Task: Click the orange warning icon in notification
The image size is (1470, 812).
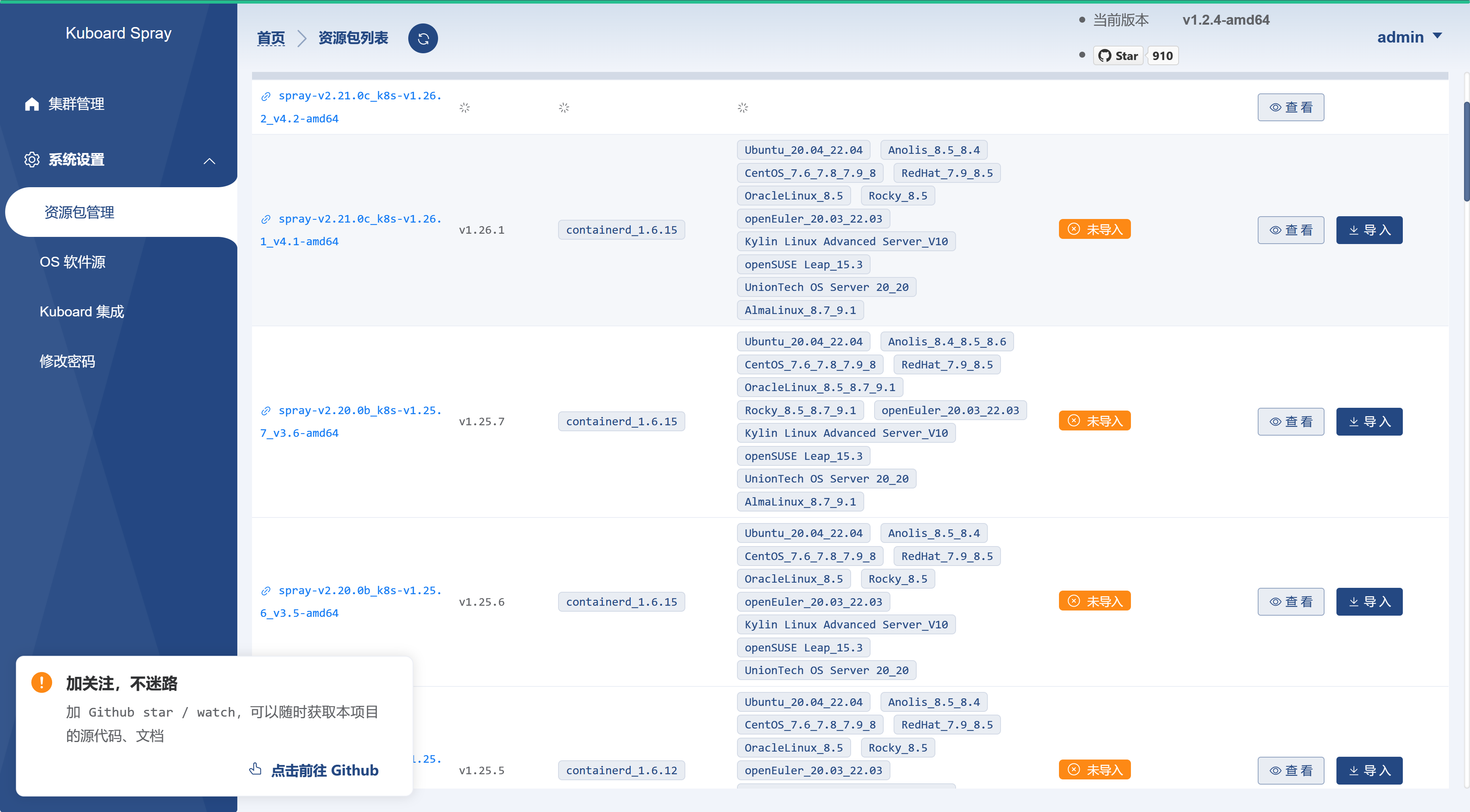Action: pos(42,682)
